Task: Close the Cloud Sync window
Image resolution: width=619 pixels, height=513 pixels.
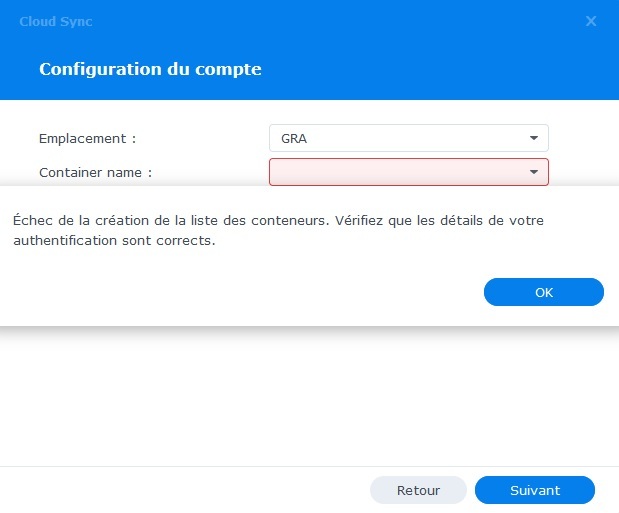Action: (591, 21)
